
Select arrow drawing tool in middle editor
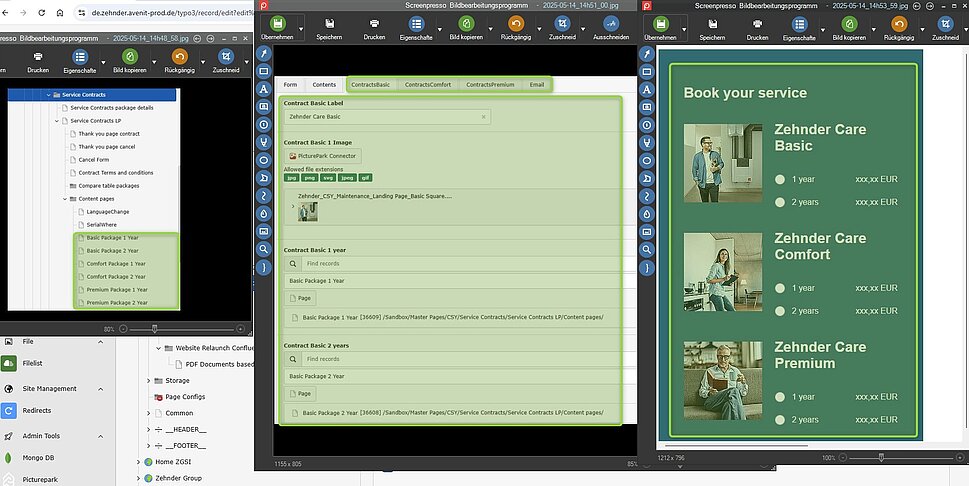tap(264, 53)
